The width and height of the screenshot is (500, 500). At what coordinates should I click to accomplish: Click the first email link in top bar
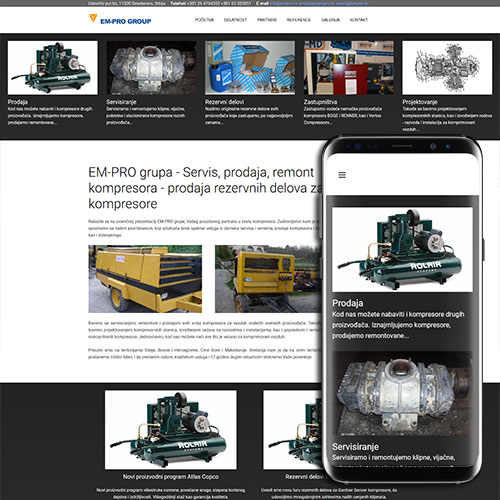tap(284, 3)
